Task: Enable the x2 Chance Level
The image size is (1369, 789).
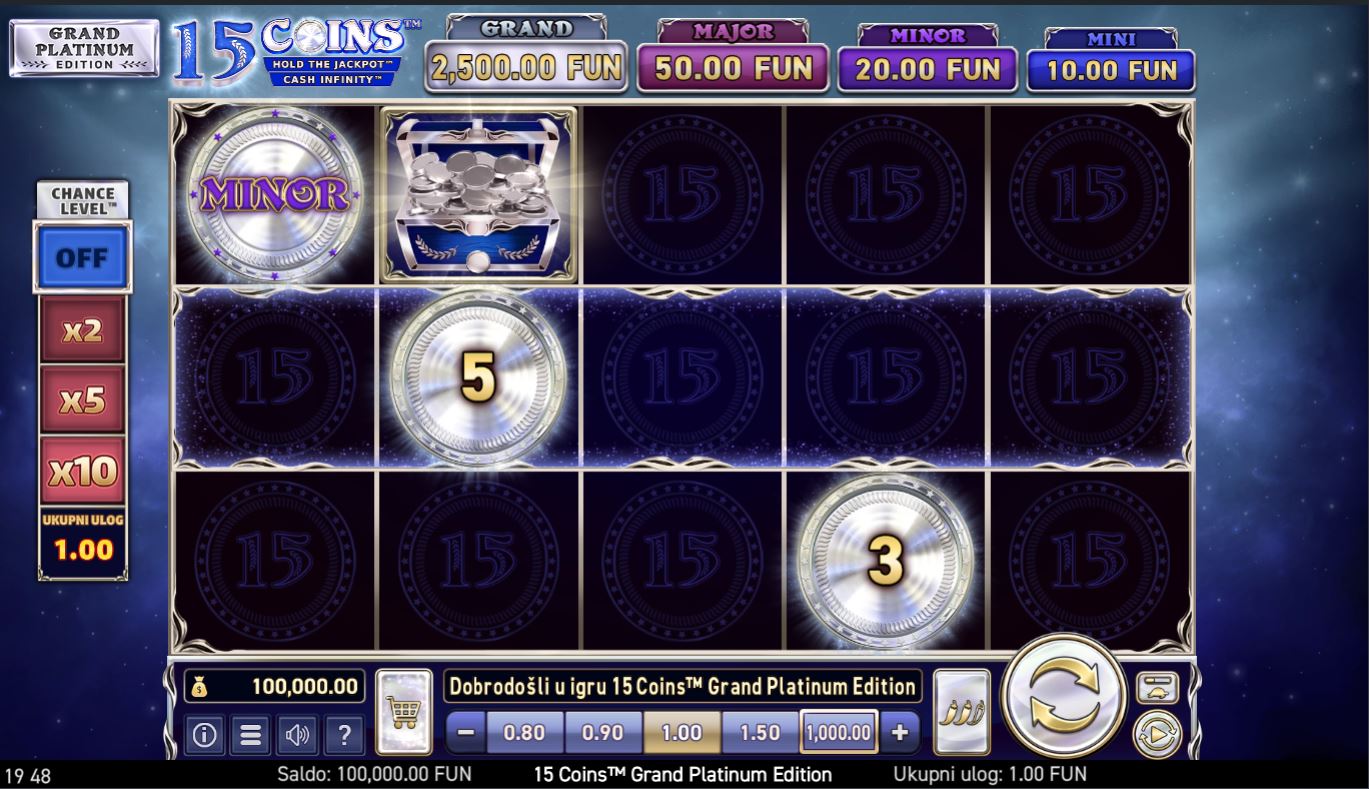Action: [x=82, y=330]
